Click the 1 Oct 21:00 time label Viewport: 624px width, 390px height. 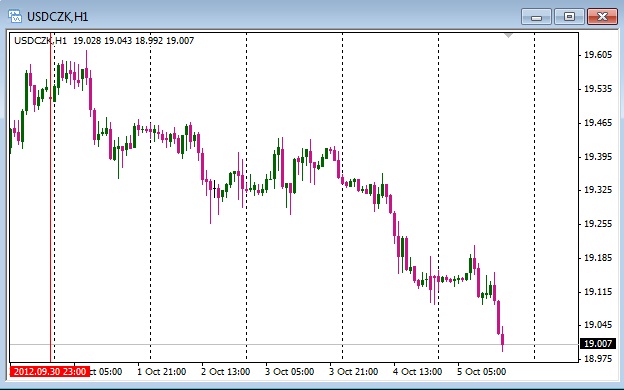tap(161, 372)
